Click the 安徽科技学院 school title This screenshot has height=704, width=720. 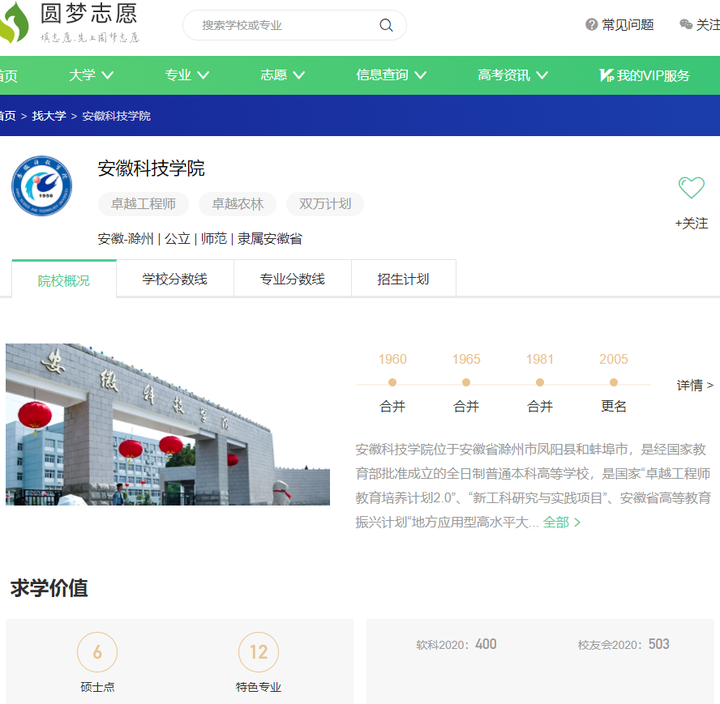(x=151, y=169)
